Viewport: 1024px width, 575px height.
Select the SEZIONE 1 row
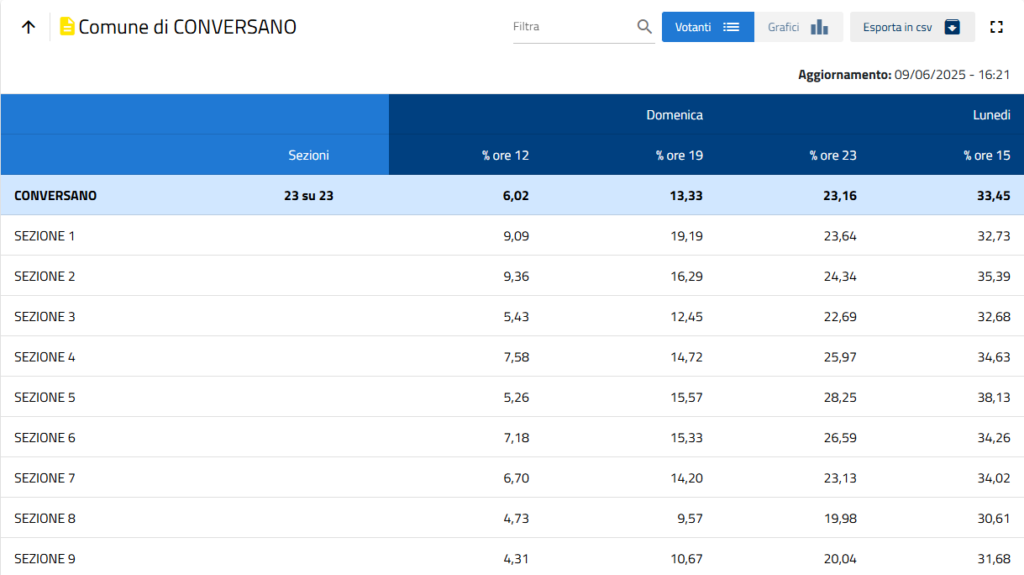coord(45,236)
